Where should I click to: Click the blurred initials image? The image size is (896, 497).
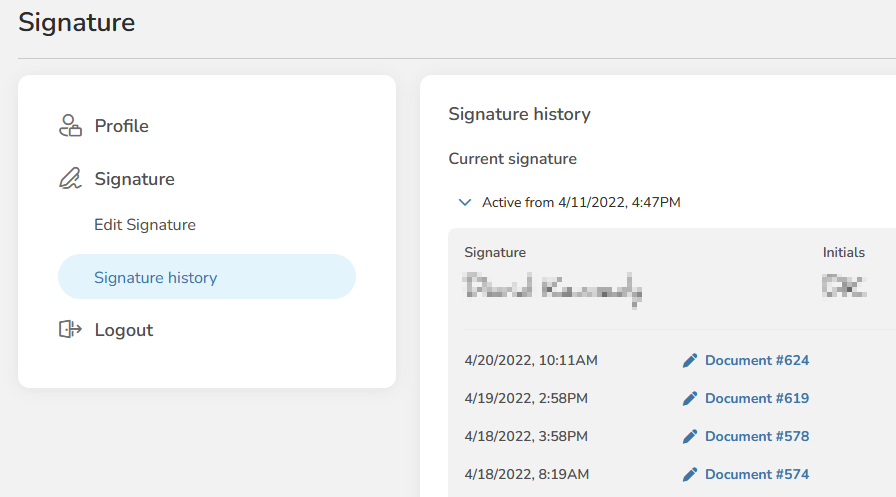click(843, 288)
